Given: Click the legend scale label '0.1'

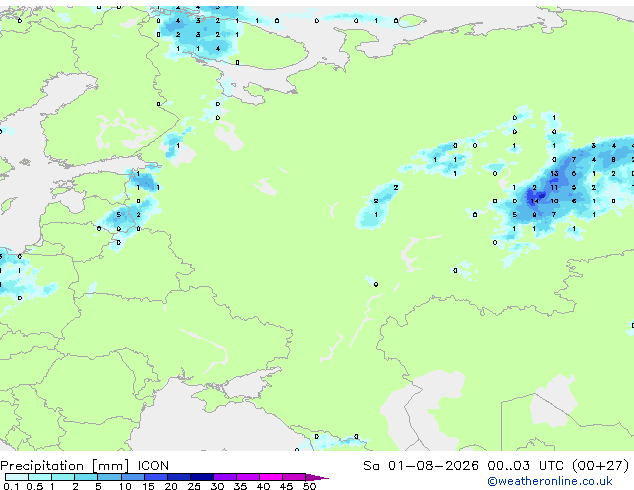Looking at the screenshot, I should point(11,486).
